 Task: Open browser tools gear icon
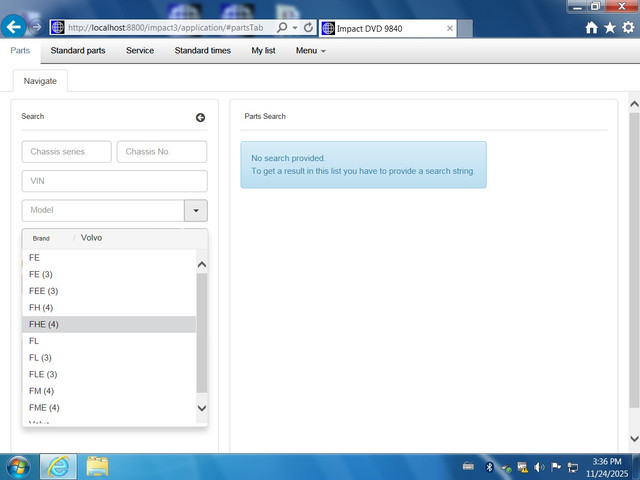(x=628, y=28)
